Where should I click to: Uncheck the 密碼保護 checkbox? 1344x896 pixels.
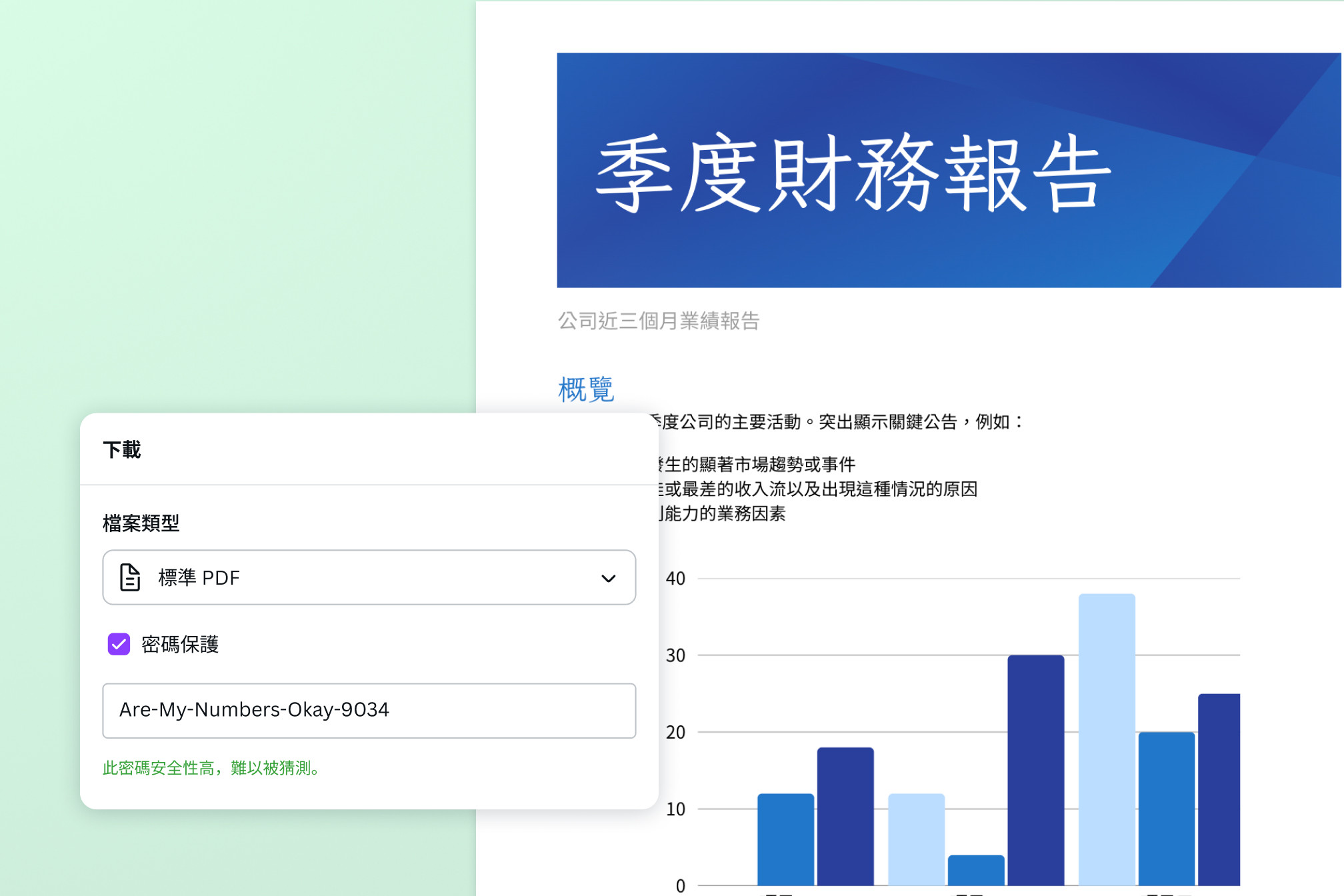click(x=119, y=644)
